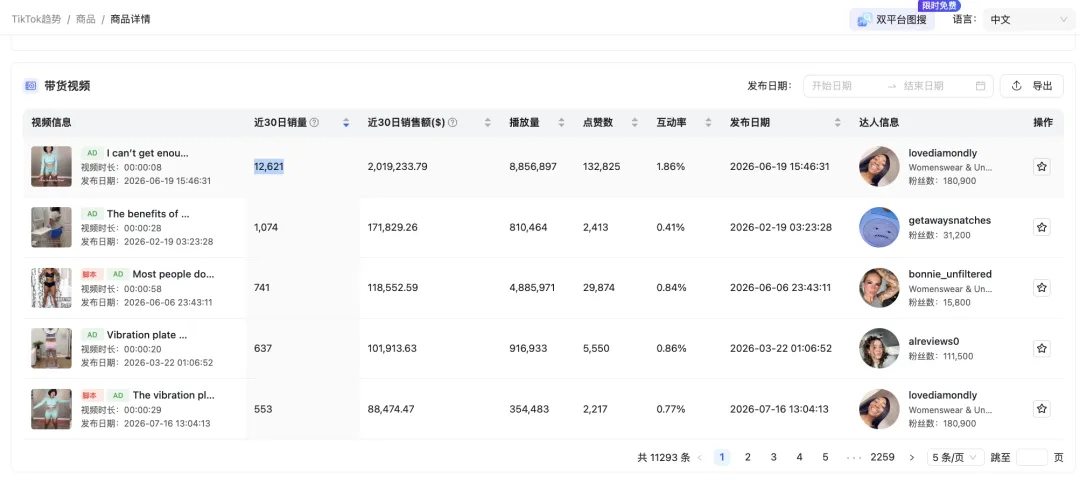Screen dimensions: 1080x482
Task: Click the 跳至 page jump input
Action: 1032,457
